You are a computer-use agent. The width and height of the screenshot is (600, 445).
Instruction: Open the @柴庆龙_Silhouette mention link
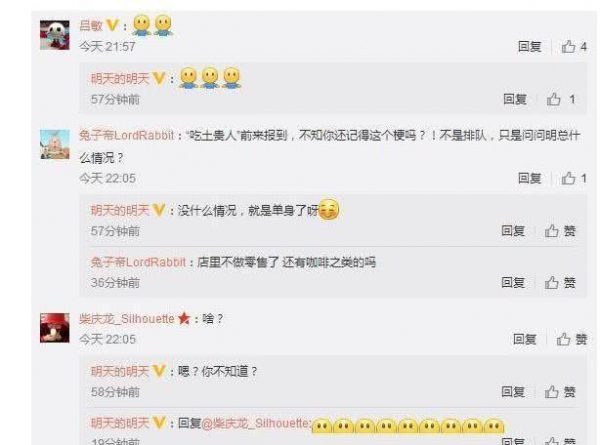coord(255,423)
